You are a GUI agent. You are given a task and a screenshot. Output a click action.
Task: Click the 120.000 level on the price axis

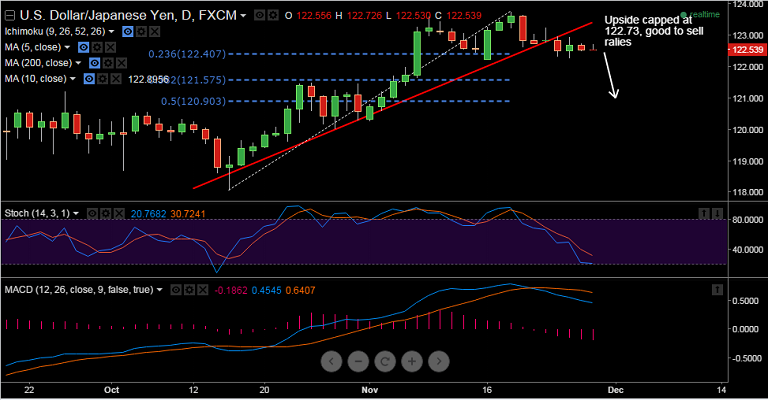[x=747, y=130]
